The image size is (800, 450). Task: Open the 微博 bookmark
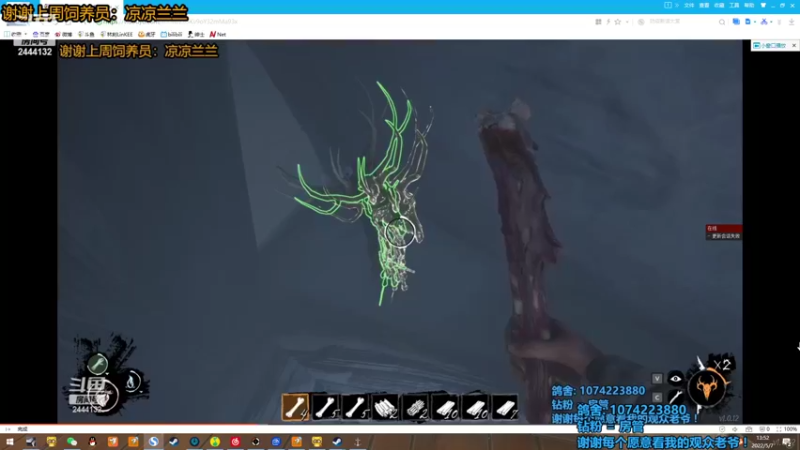[64, 34]
